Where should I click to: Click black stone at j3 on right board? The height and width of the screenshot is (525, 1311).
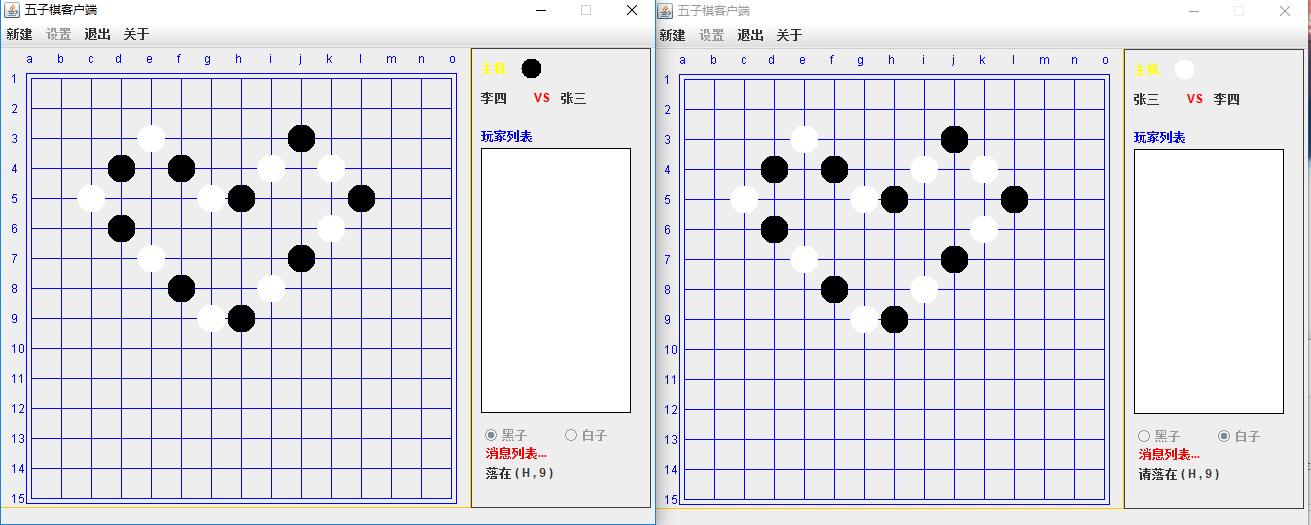(x=954, y=139)
